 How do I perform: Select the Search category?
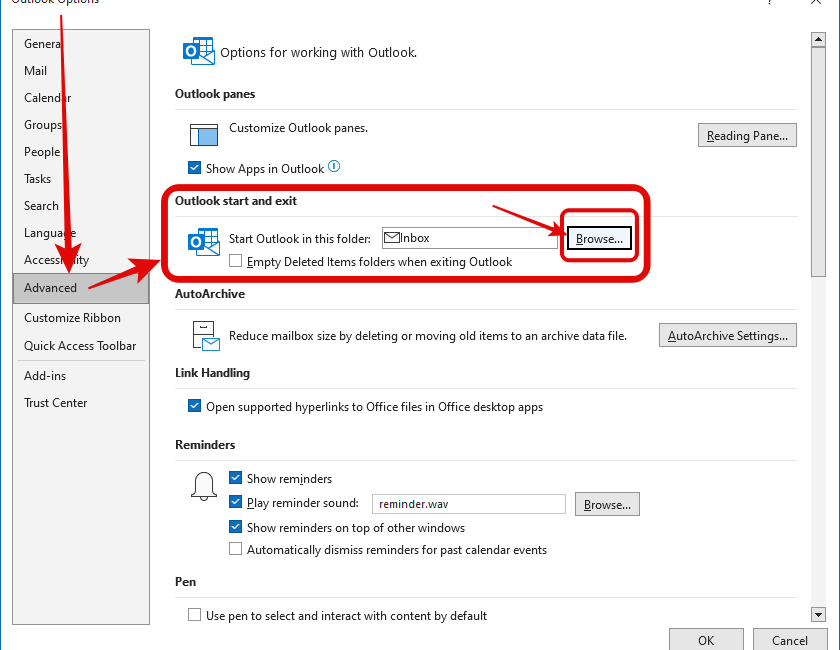pyautogui.click(x=80, y=206)
